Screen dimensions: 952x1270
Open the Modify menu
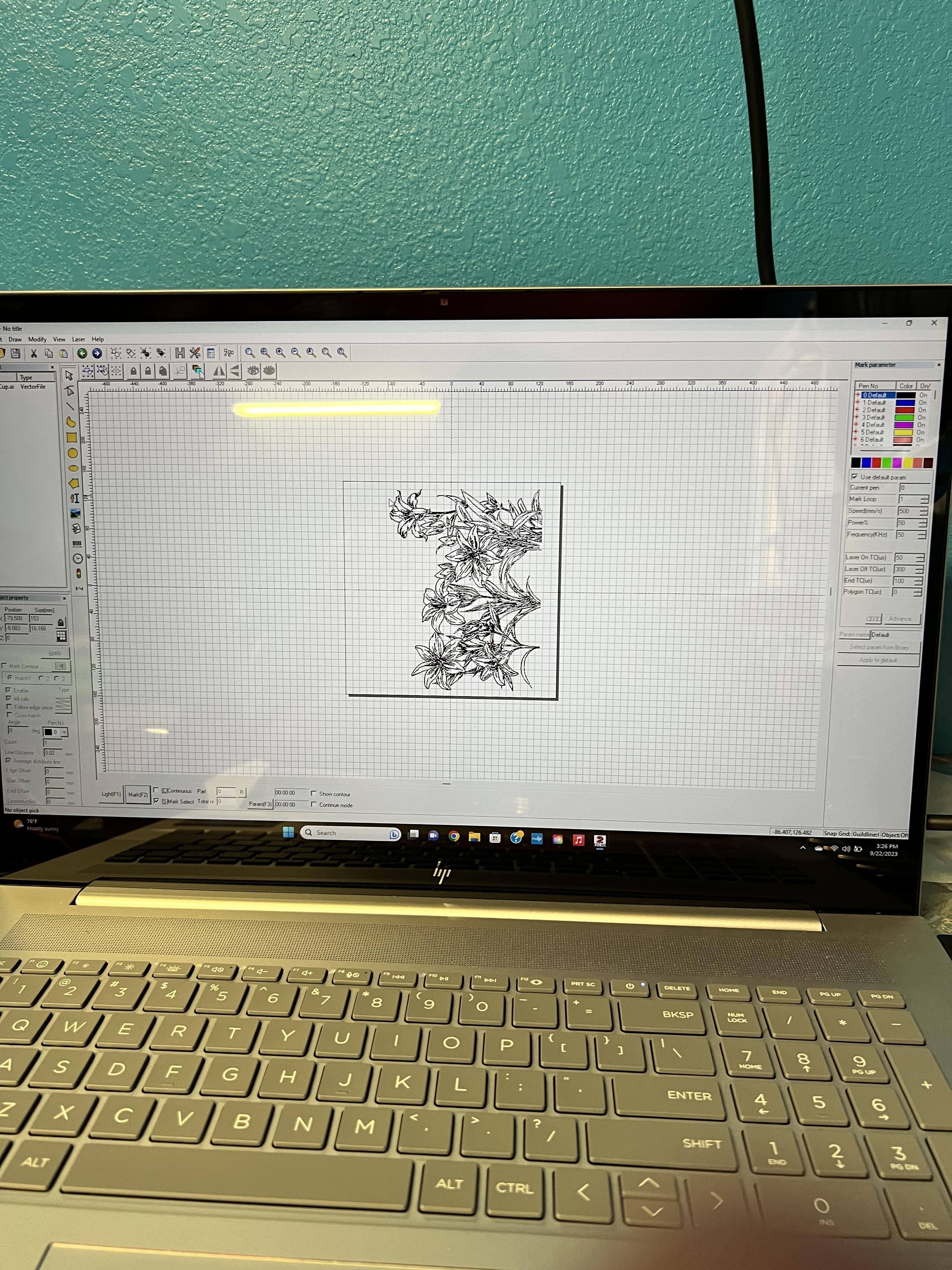point(37,339)
